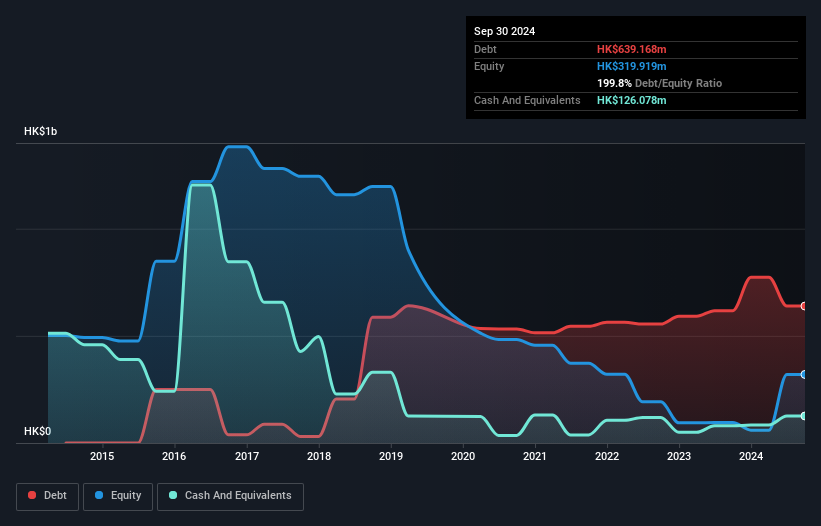Viewport: 821px width, 526px height.
Task: Toggle Cash And Equivalents legend button
Action: pyautogui.click(x=230, y=496)
